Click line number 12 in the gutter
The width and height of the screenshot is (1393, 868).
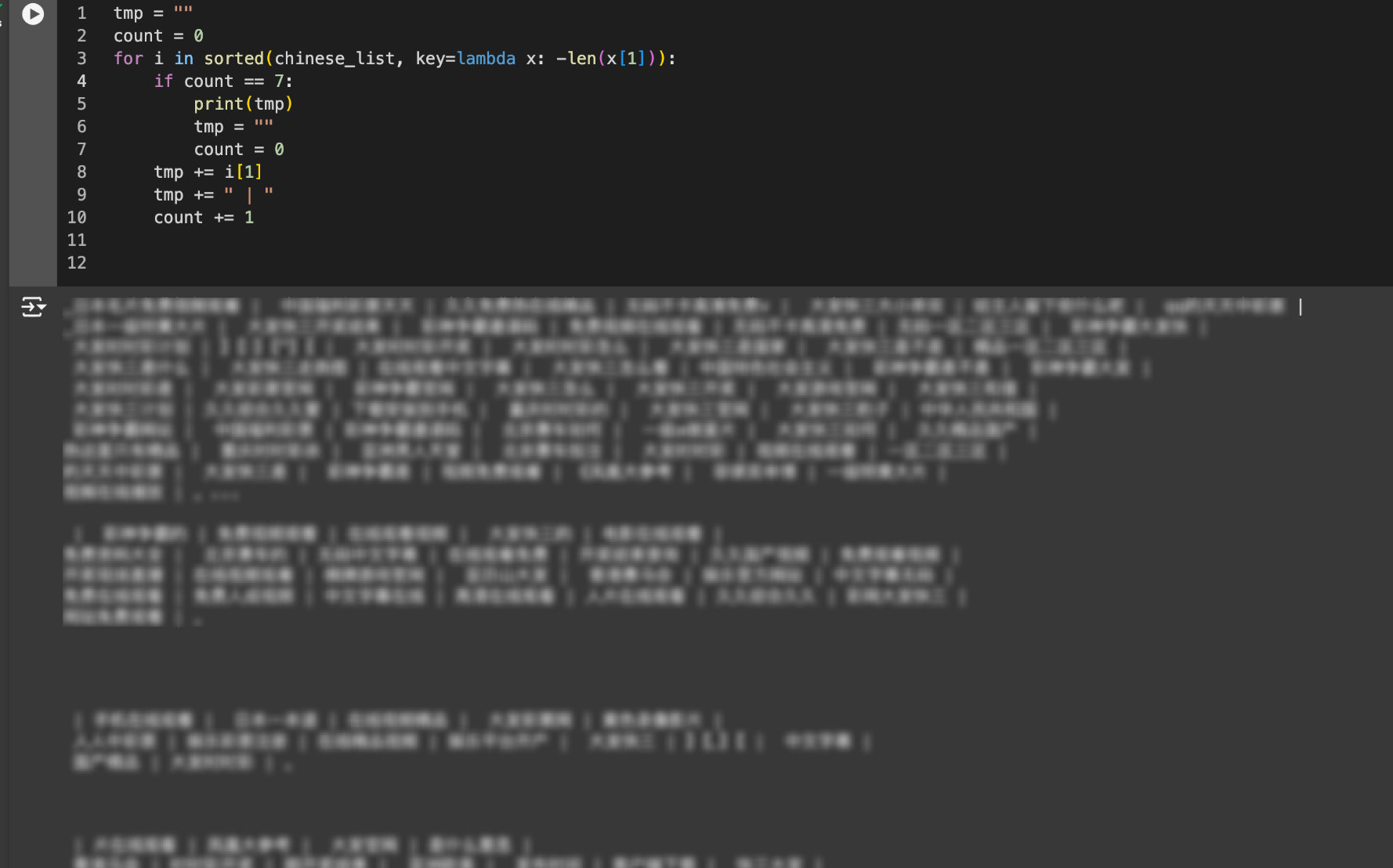click(x=77, y=263)
